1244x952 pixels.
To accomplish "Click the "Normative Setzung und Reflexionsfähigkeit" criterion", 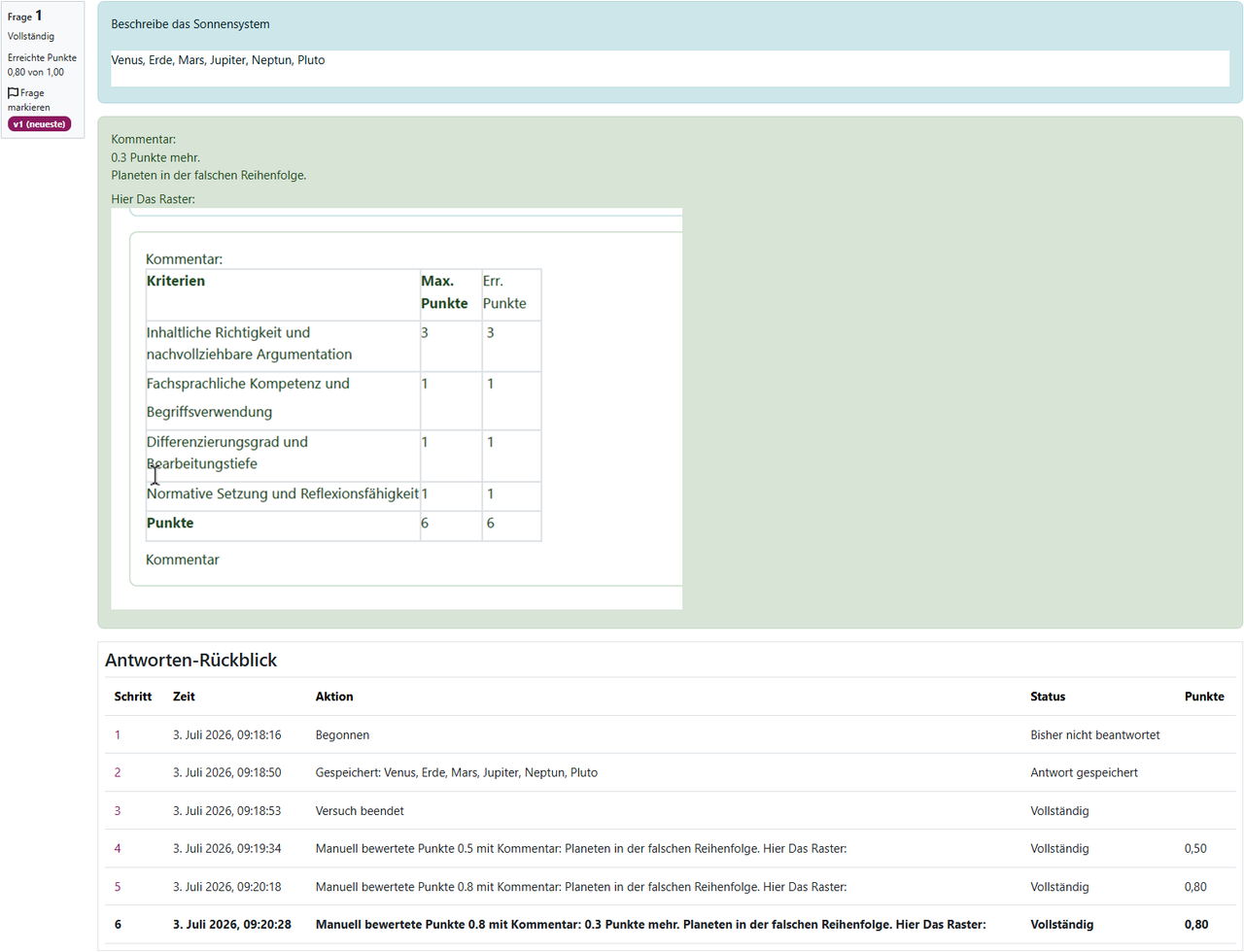I will point(283,493).
